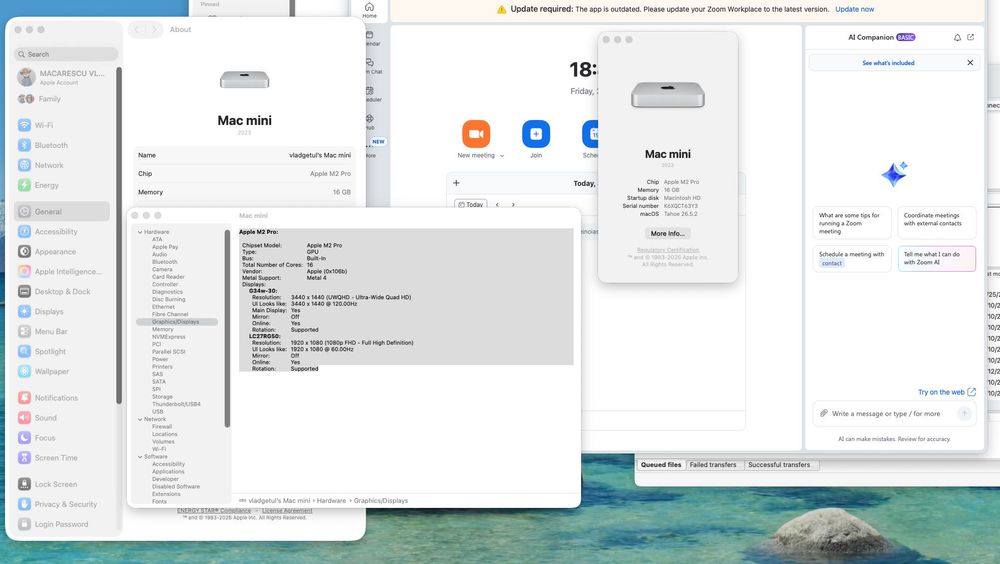Click the AI Companion message input field
Screen dimensions: 1000x564
point(895,413)
